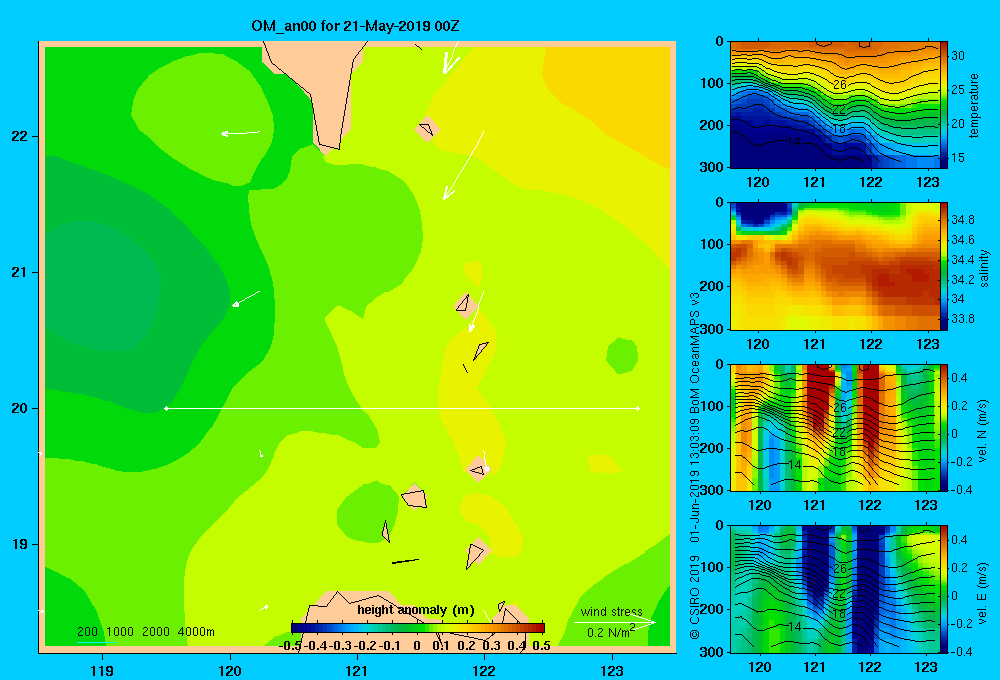Open the temperature depth section plot
Image resolution: width=1000 pixels, height=680 pixels.
[x=835, y=105]
